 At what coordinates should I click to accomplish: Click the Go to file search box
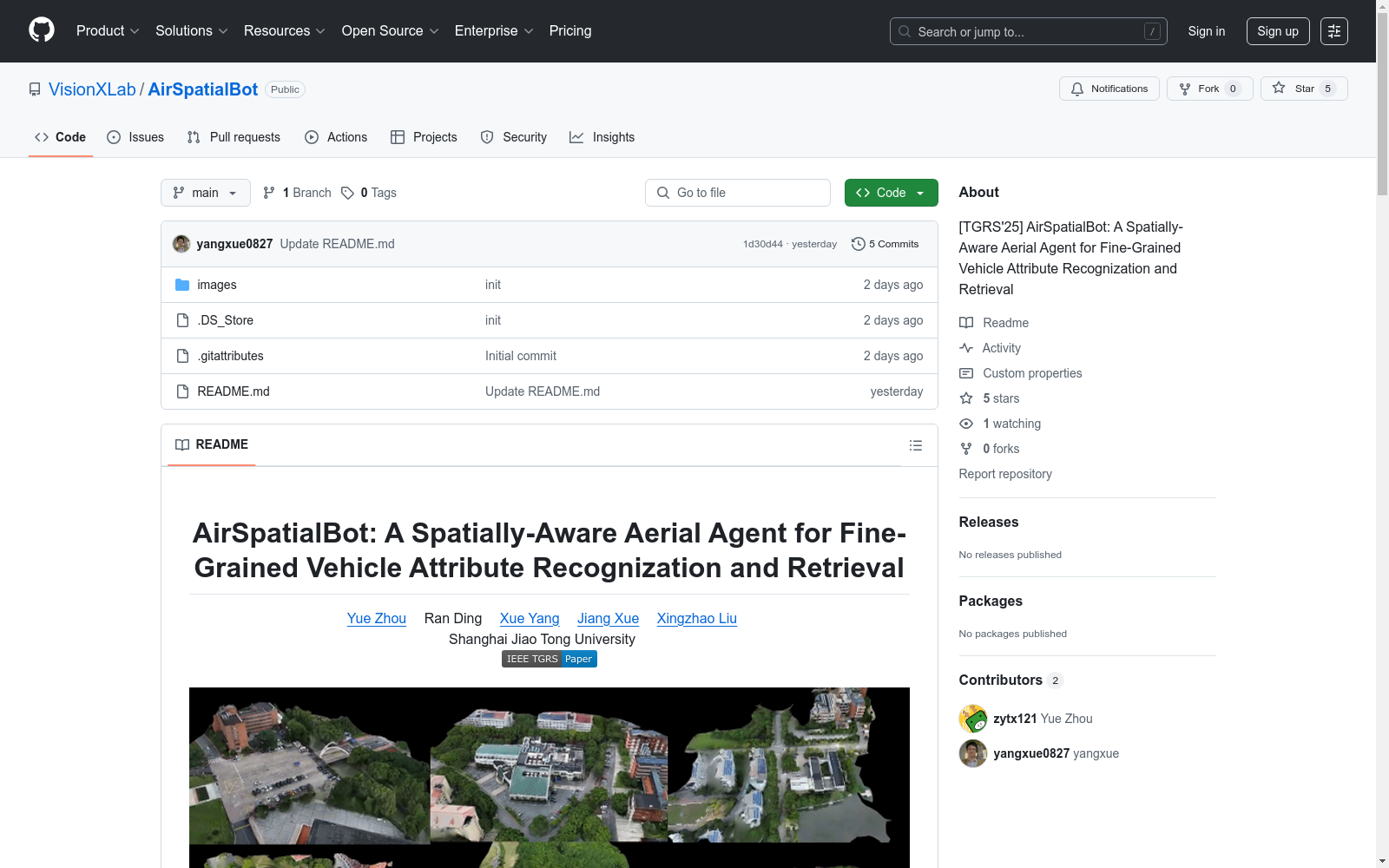point(738,193)
